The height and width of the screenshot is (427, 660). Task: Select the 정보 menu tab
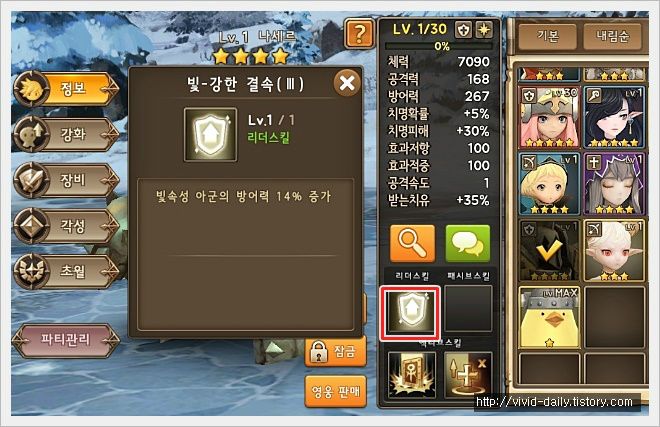[x=66, y=89]
